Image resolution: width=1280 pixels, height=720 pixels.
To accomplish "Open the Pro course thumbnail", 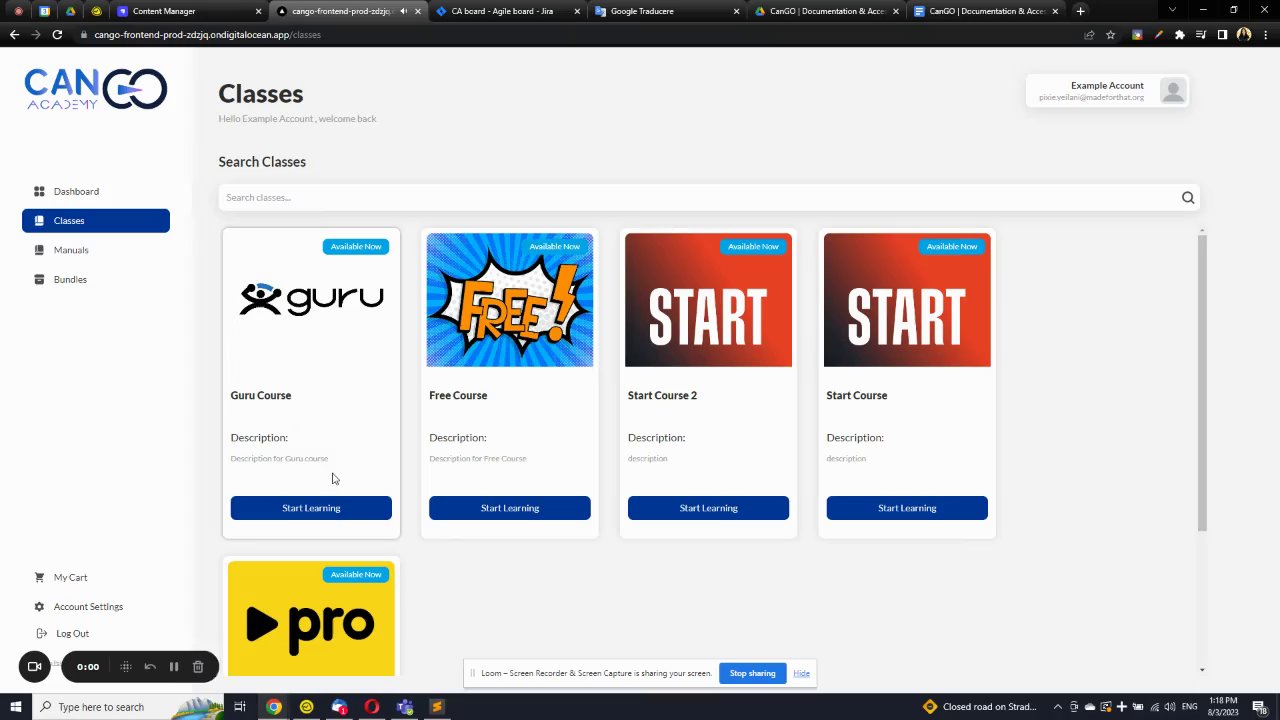I will [311, 619].
